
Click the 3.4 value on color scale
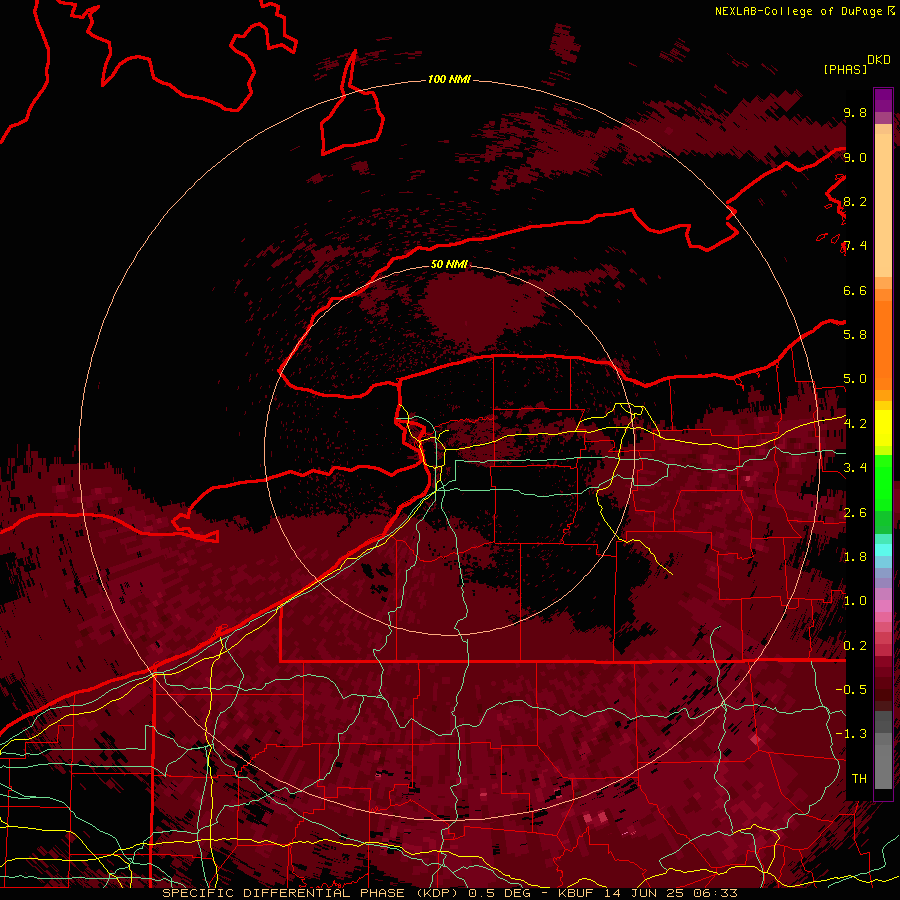pos(855,468)
